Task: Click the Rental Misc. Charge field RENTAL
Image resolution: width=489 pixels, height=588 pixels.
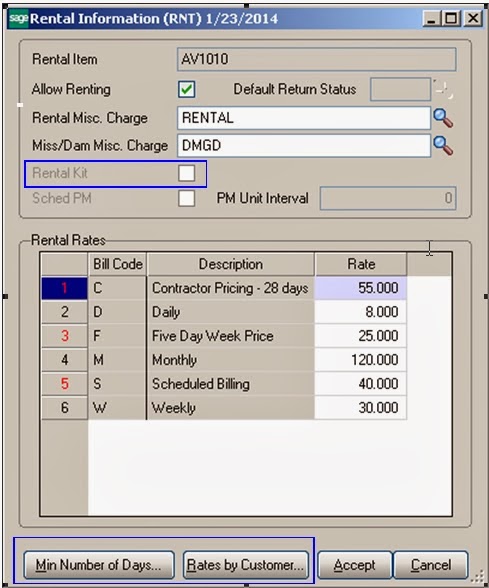Action: pyautogui.click(x=304, y=118)
